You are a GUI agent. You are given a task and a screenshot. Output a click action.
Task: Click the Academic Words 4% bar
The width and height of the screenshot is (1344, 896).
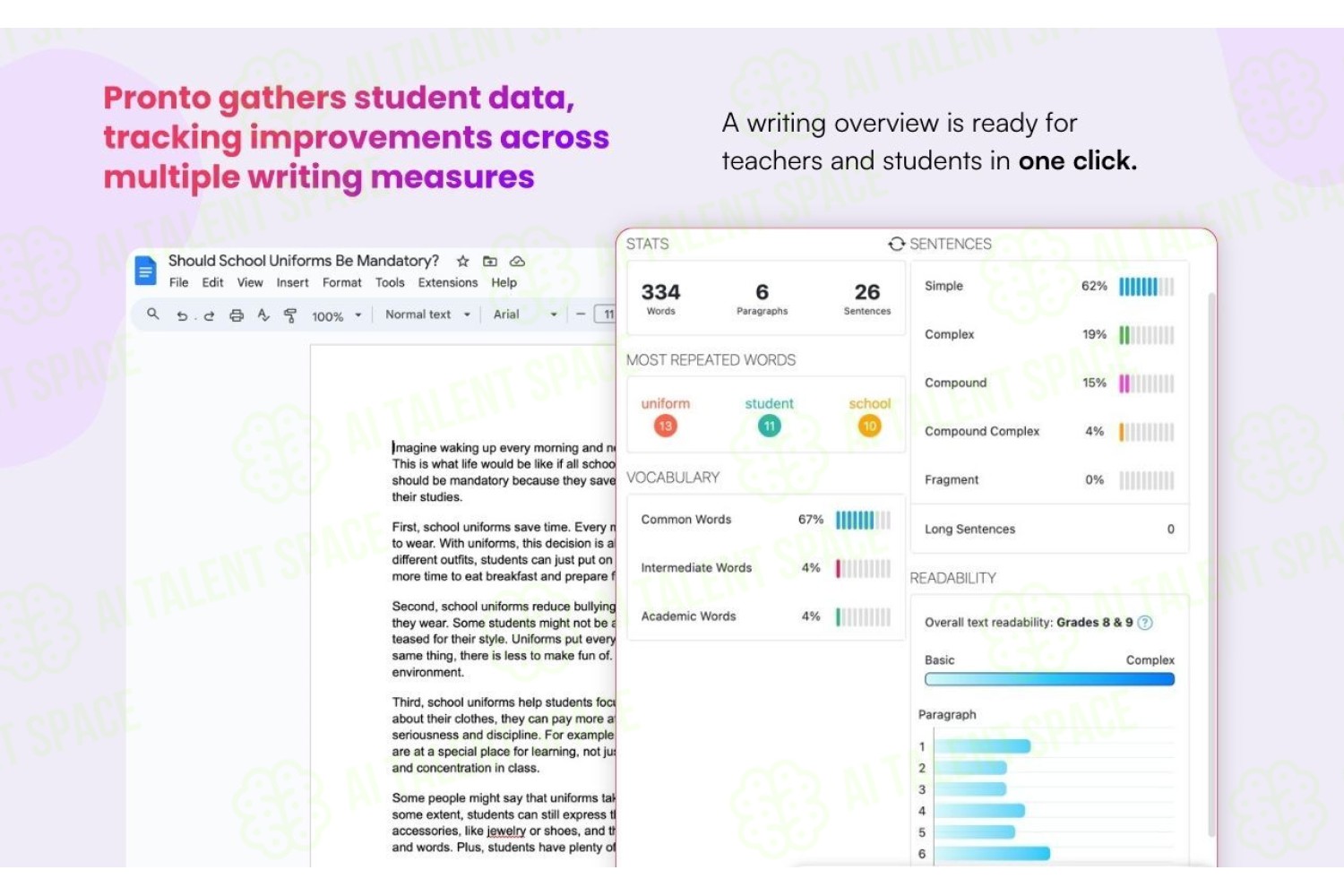pos(863,616)
